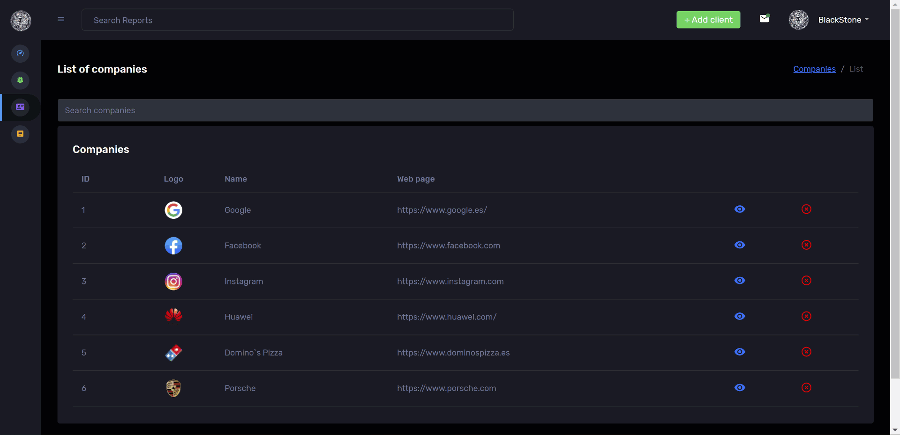Click the Name column header

click(236, 179)
